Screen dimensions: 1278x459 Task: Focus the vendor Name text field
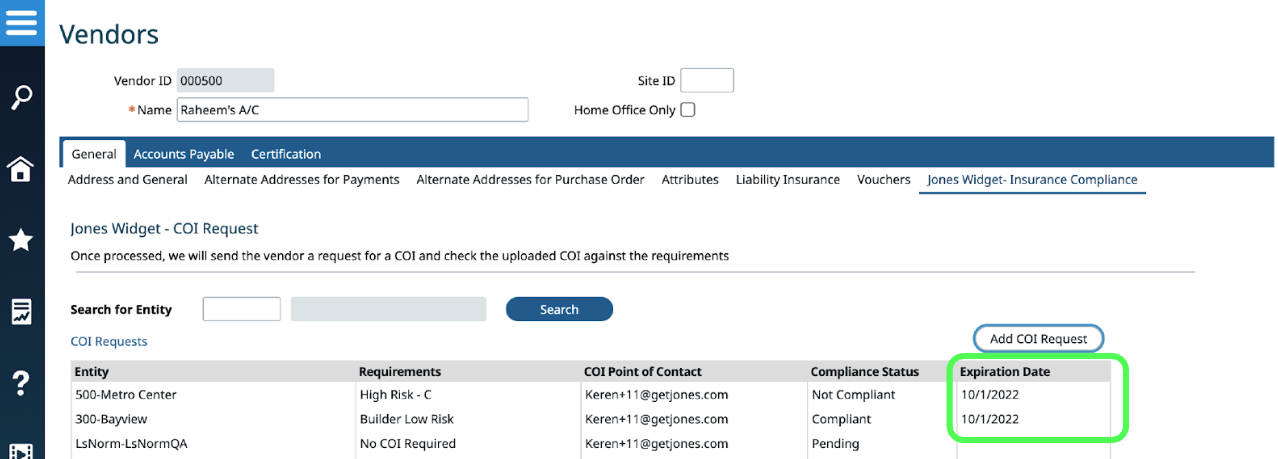point(352,110)
